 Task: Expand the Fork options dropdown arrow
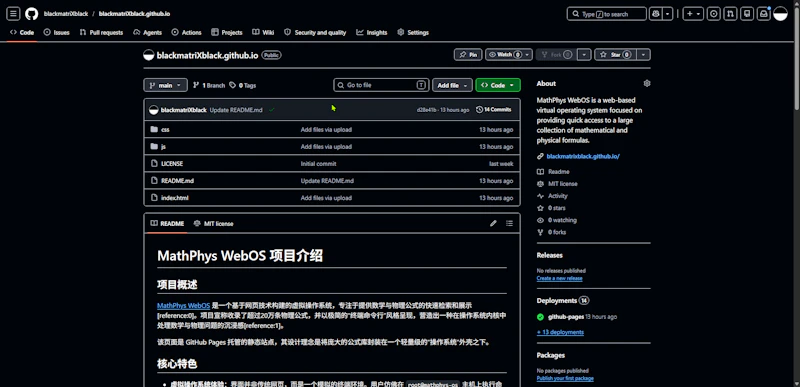point(585,55)
